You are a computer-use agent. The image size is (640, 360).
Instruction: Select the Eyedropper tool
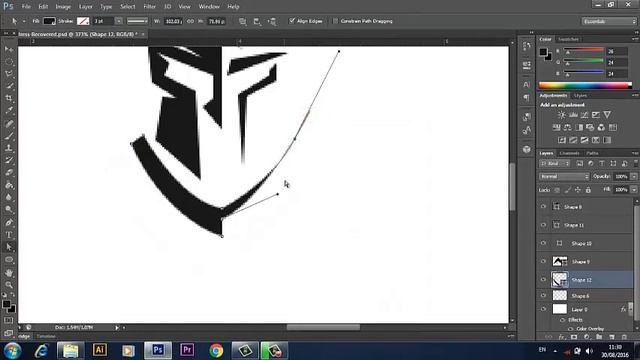pos(9,110)
